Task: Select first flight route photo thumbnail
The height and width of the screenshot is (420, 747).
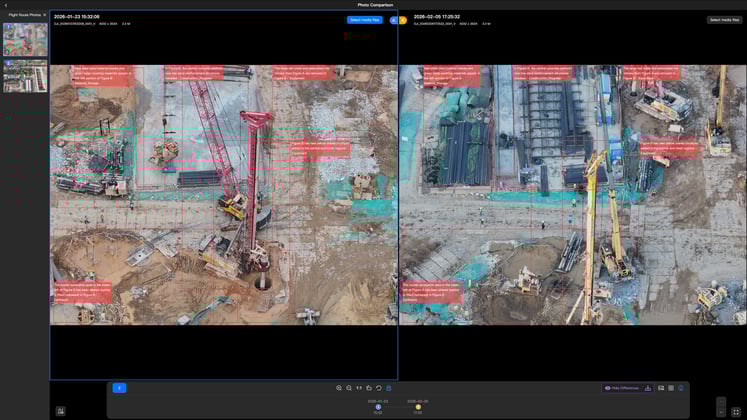Action: pyautogui.click(x=25, y=40)
